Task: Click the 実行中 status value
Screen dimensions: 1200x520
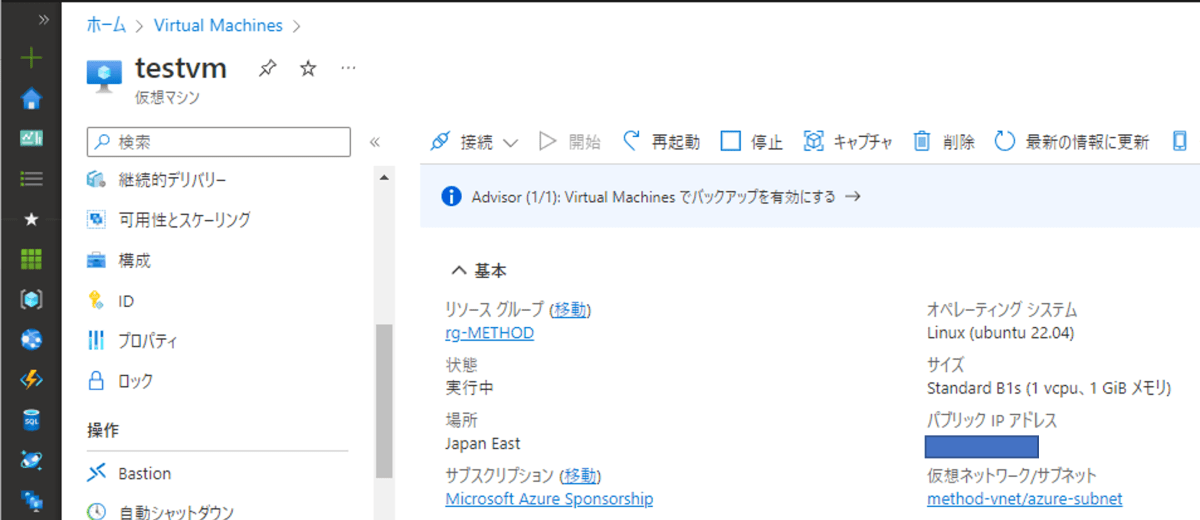Action: (469, 388)
